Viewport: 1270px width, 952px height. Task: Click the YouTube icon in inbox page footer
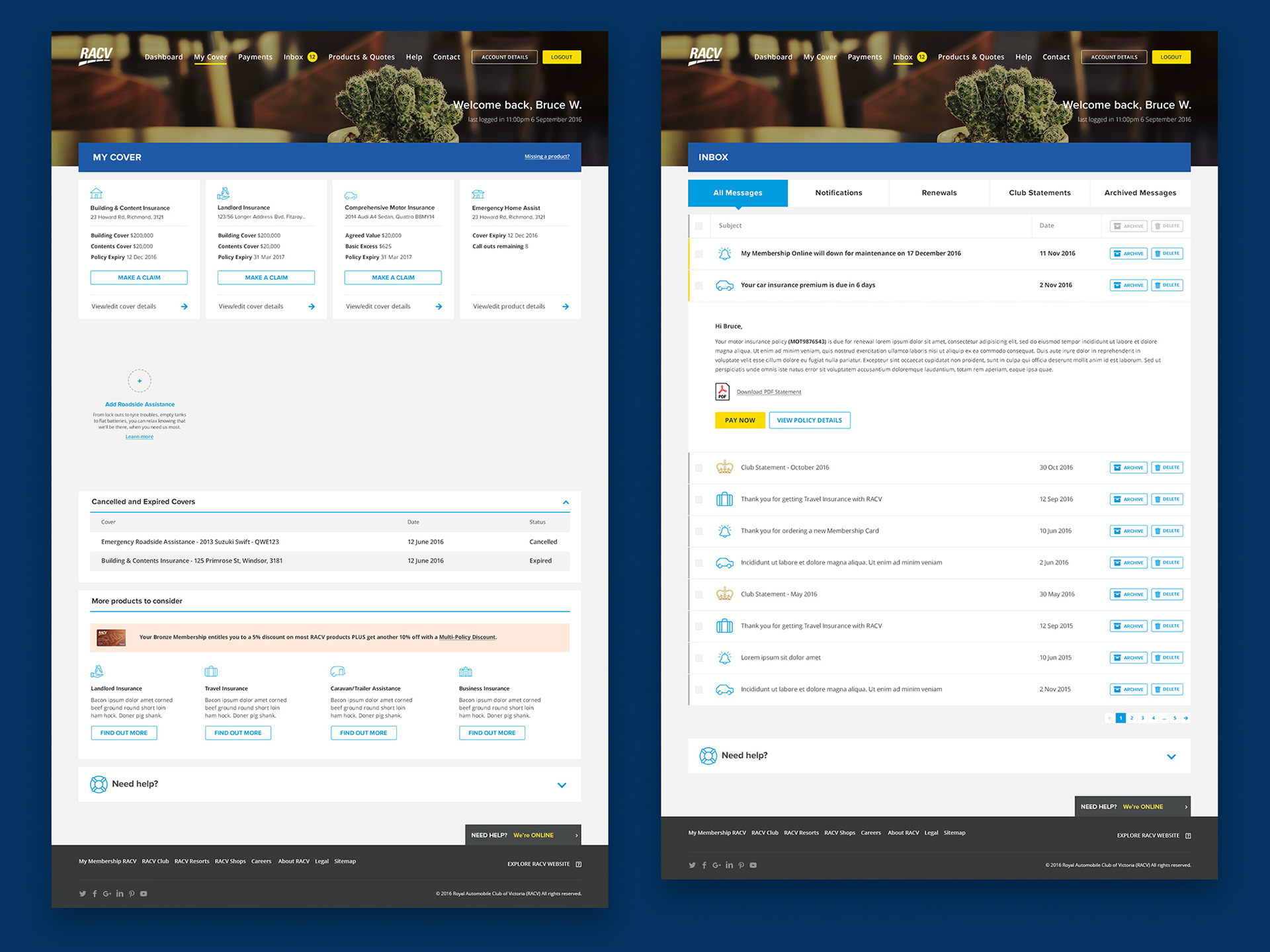click(x=753, y=865)
